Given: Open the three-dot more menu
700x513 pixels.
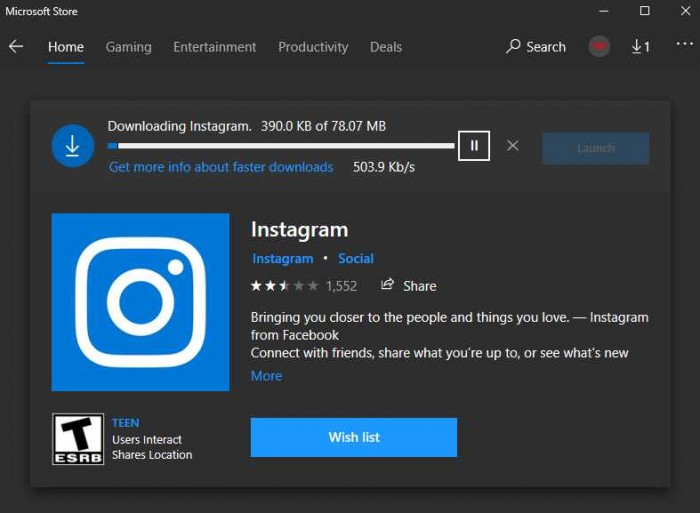Looking at the screenshot, I should coord(684,44).
